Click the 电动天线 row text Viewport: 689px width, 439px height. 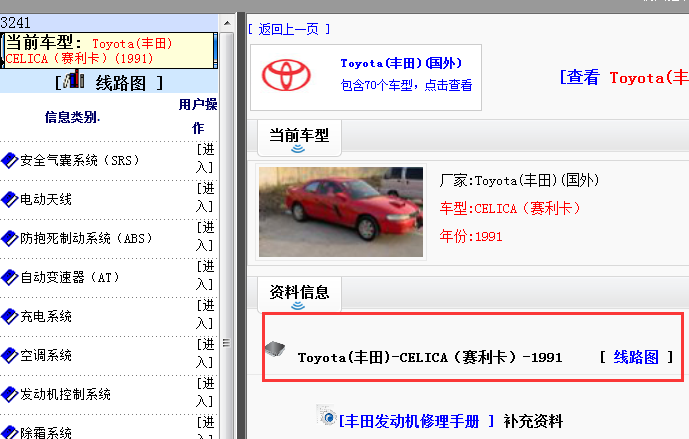point(46,200)
